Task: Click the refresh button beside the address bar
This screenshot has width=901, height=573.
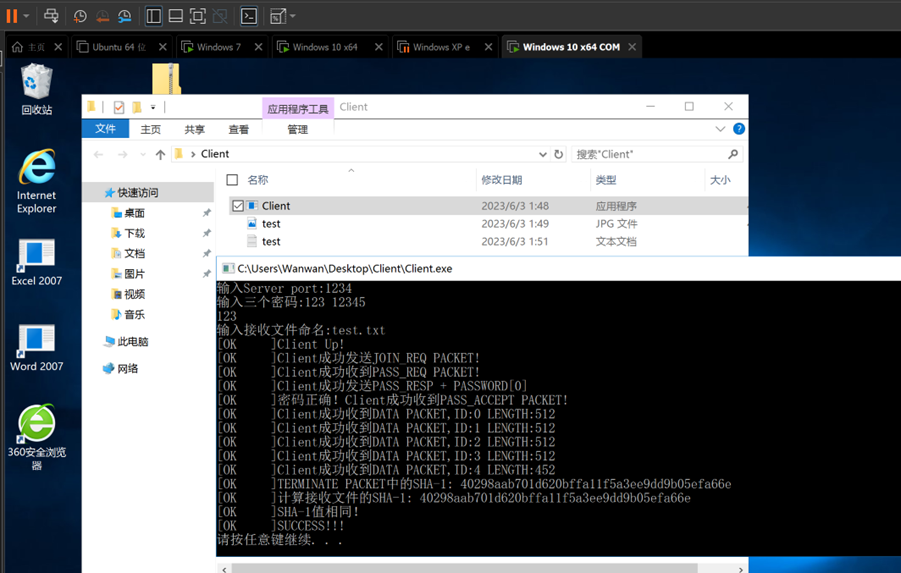Action: point(559,155)
